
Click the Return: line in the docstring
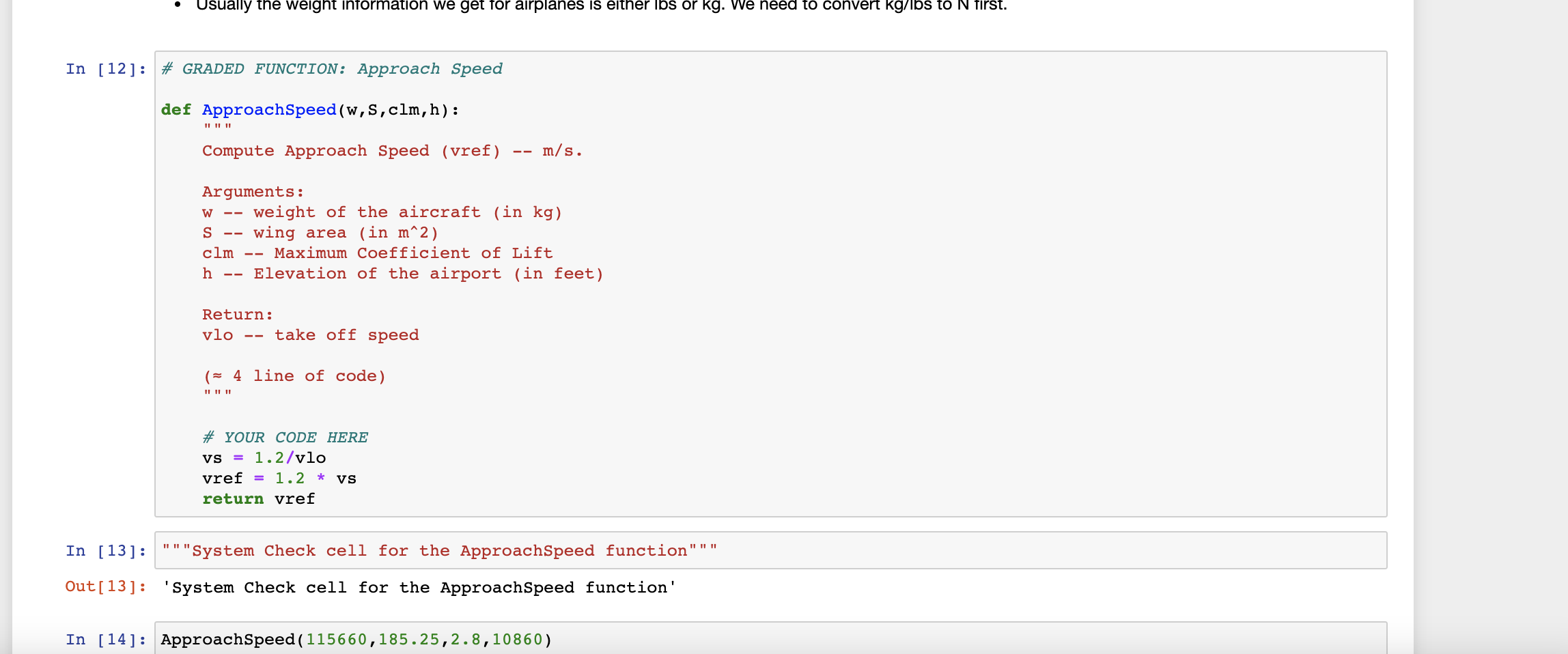(236, 314)
